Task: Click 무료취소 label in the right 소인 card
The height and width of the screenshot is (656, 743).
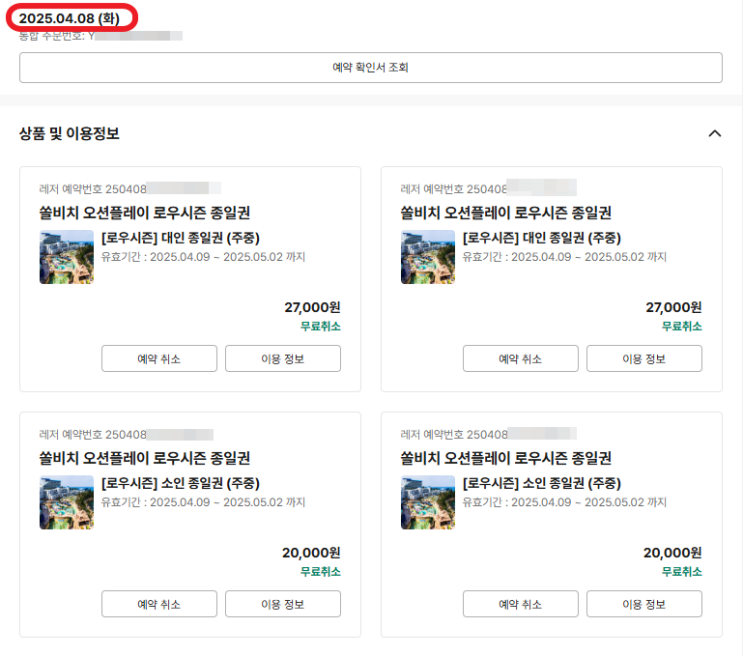Action: pos(681,572)
